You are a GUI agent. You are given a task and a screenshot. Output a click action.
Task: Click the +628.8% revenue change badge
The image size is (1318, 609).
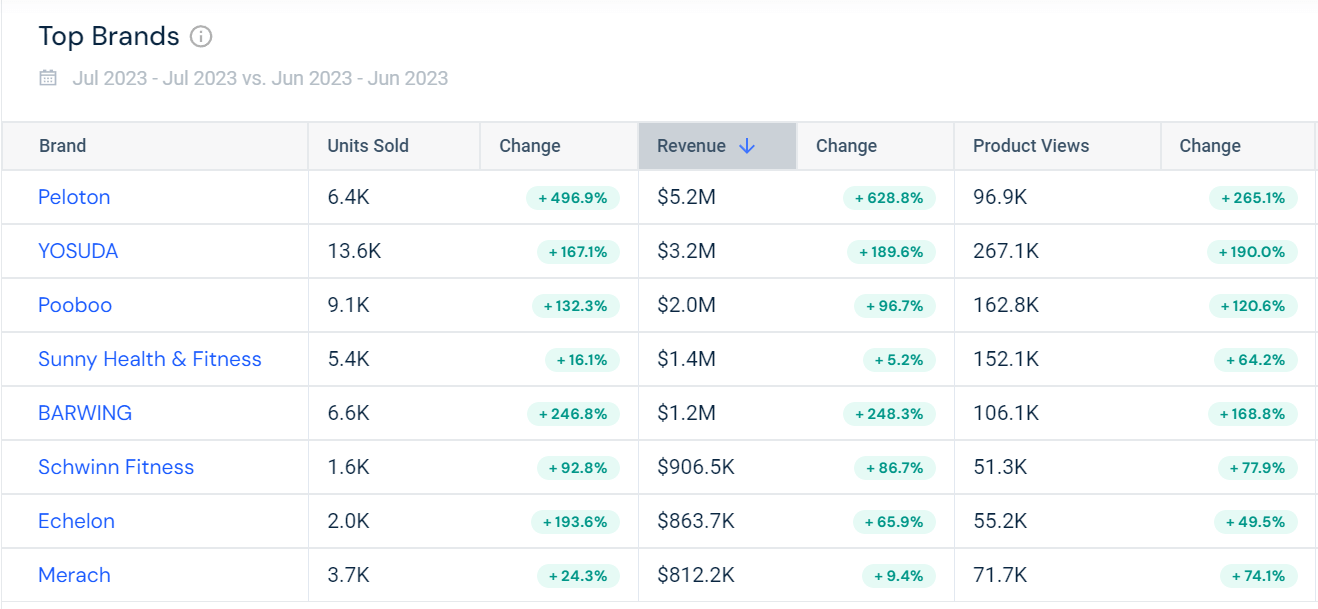tap(889, 198)
